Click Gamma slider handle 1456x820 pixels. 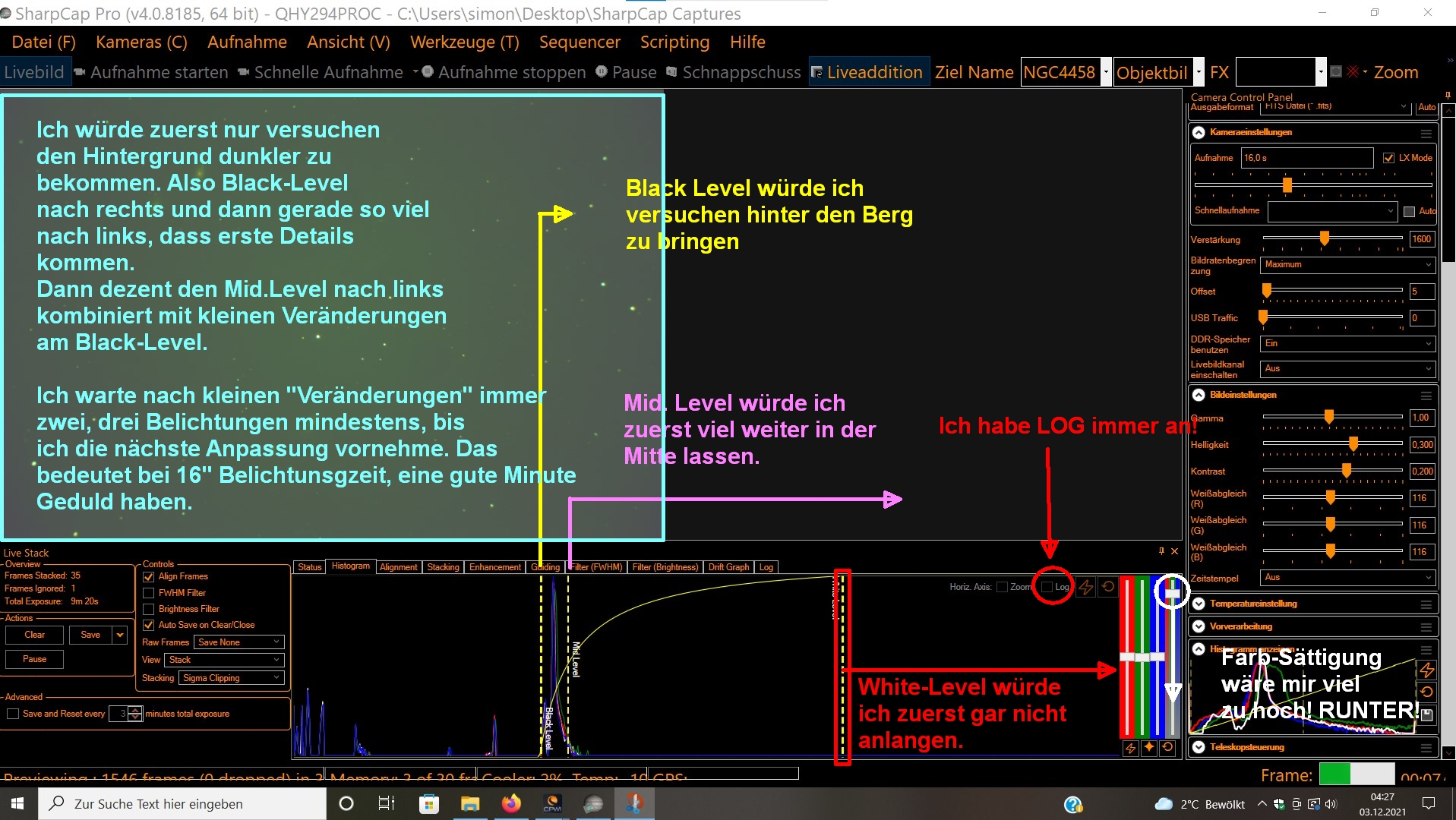tap(1329, 417)
